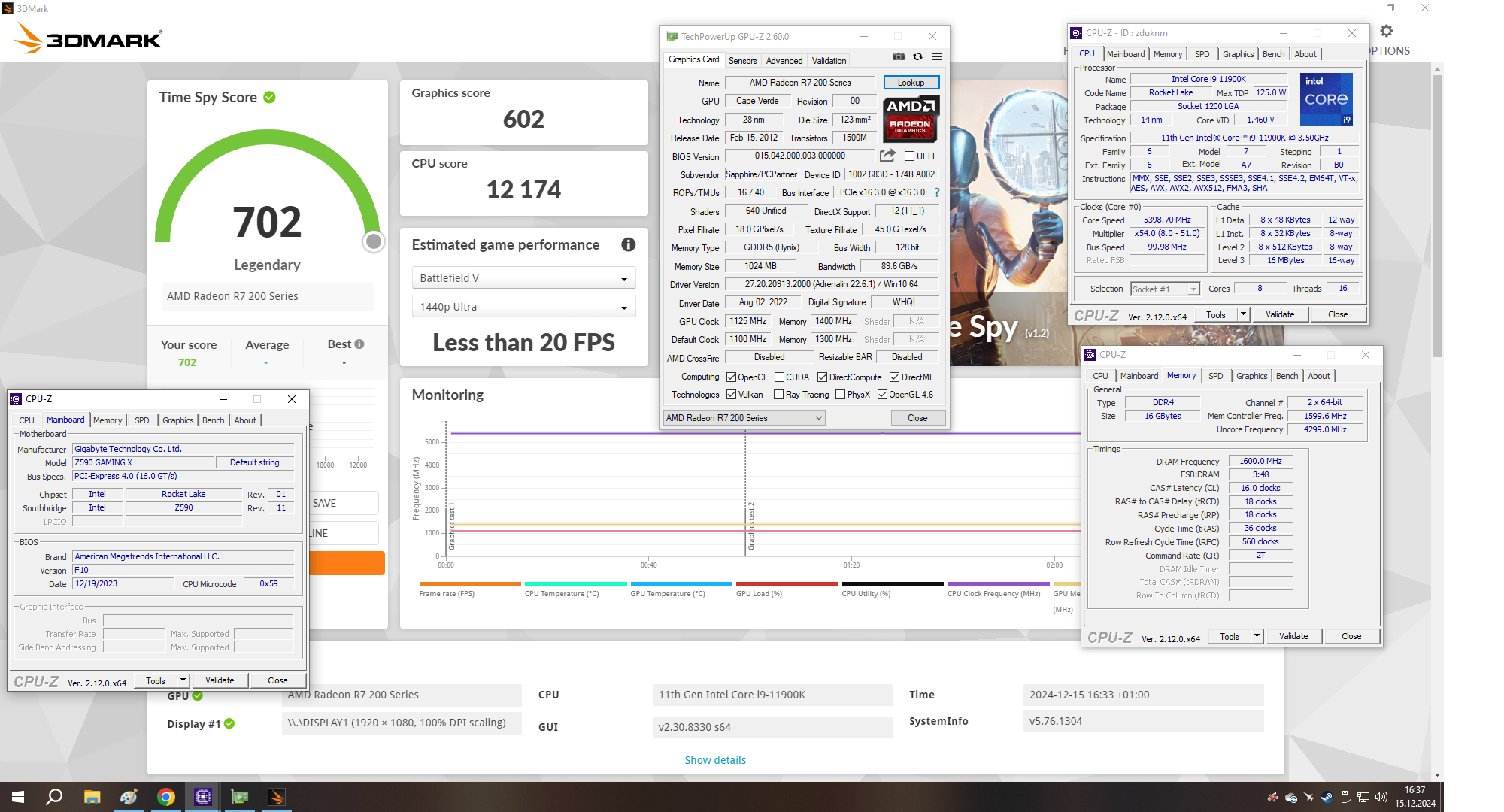Click the info icon next to Best
This screenshot has width=1504, height=812.
coord(359,344)
